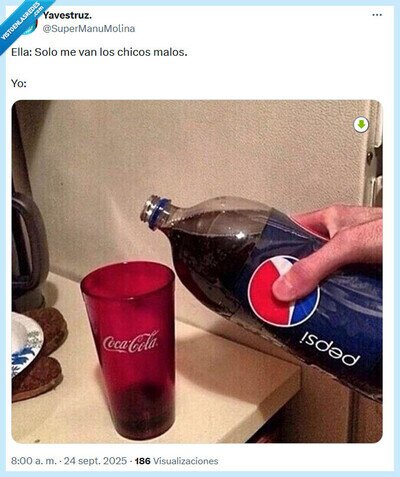Click the red cup in the photo

tap(129, 350)
